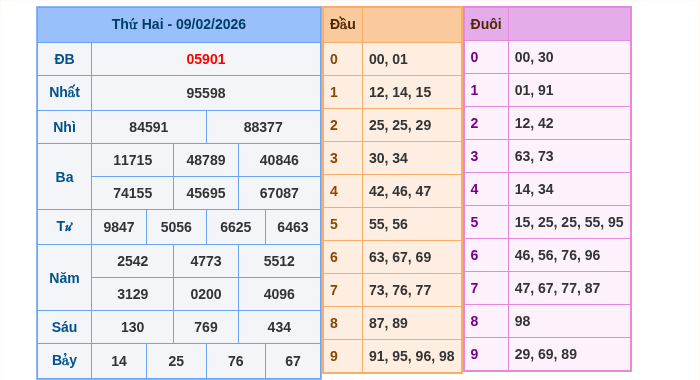Click fifth prize number 3129
This screenshot has width=700, height=380.
click(133, 294)
